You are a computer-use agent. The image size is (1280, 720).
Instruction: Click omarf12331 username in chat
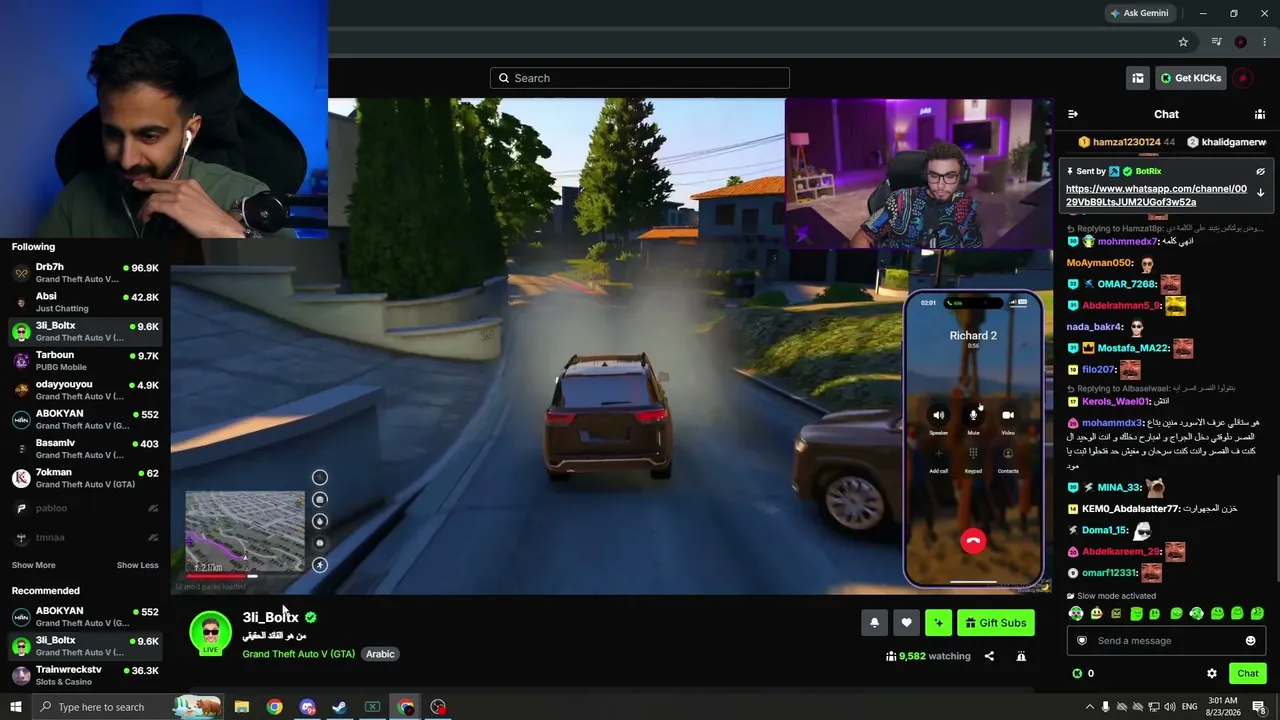click(1110, 572)
